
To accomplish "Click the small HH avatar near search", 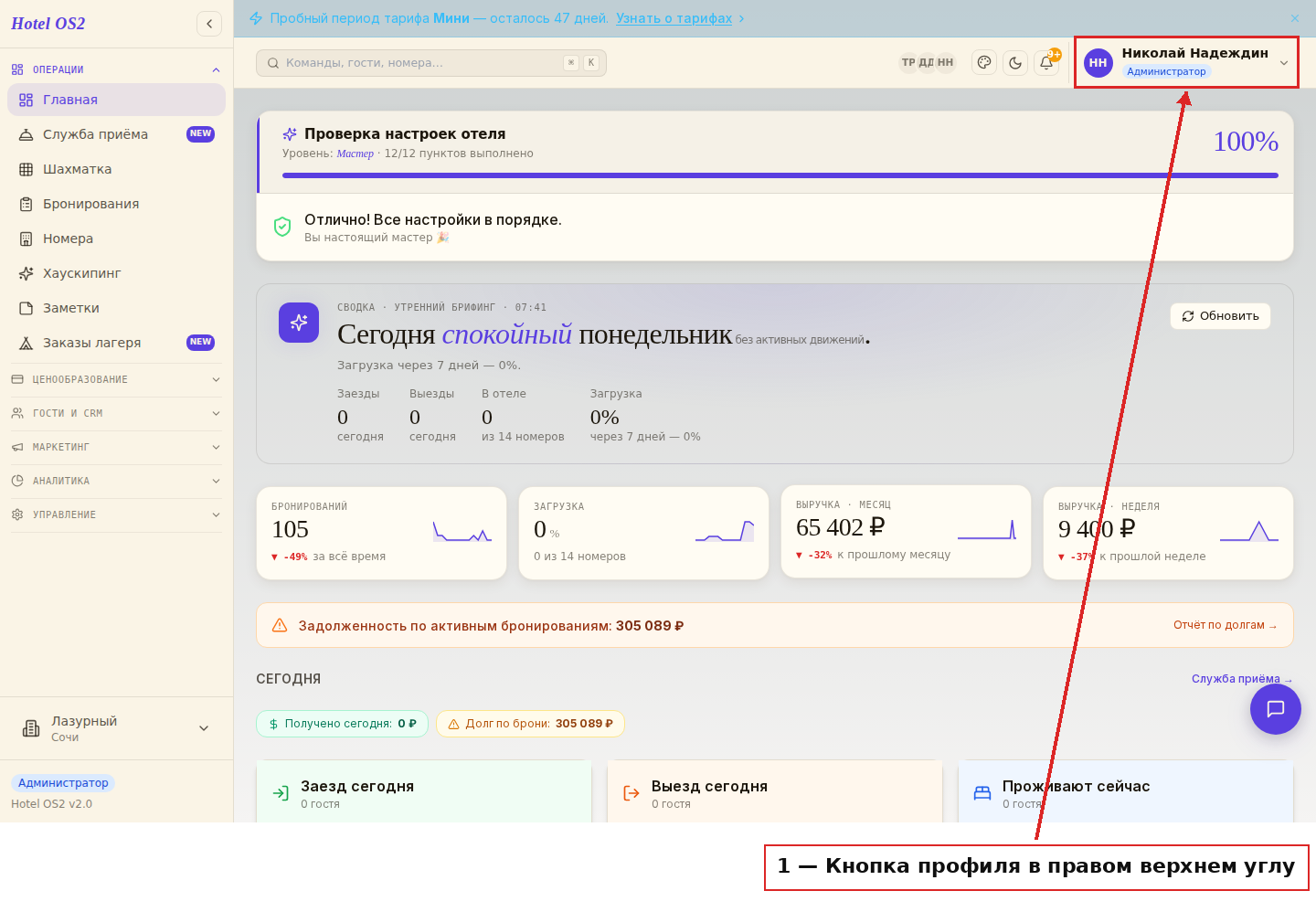I will [x=945, y=62].
